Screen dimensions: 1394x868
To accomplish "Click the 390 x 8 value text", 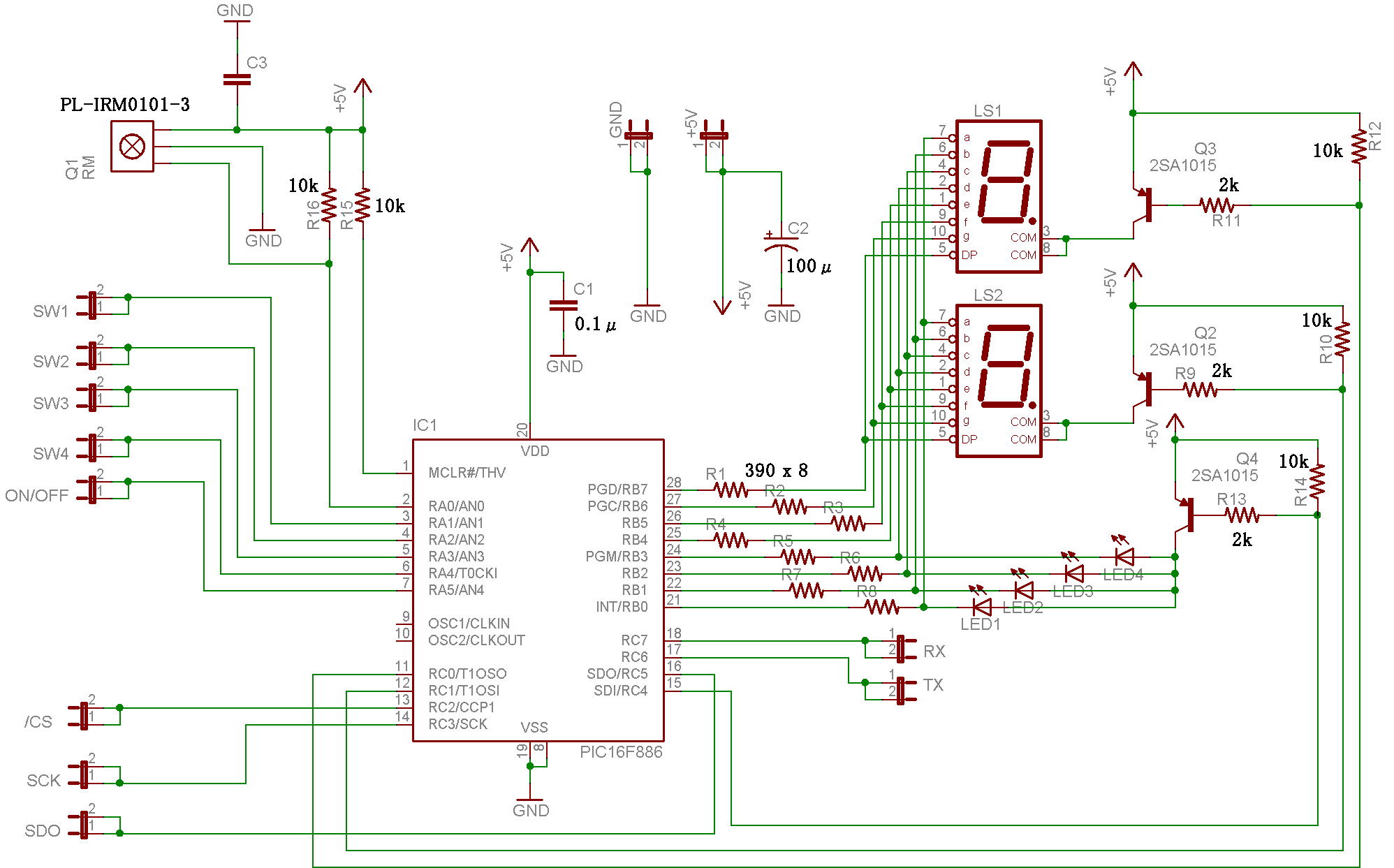I will point(777,471).
